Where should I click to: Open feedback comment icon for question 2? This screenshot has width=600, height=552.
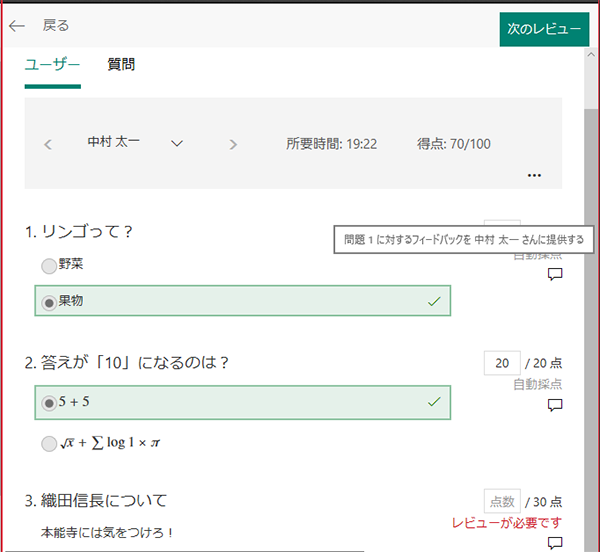point(555,405)
